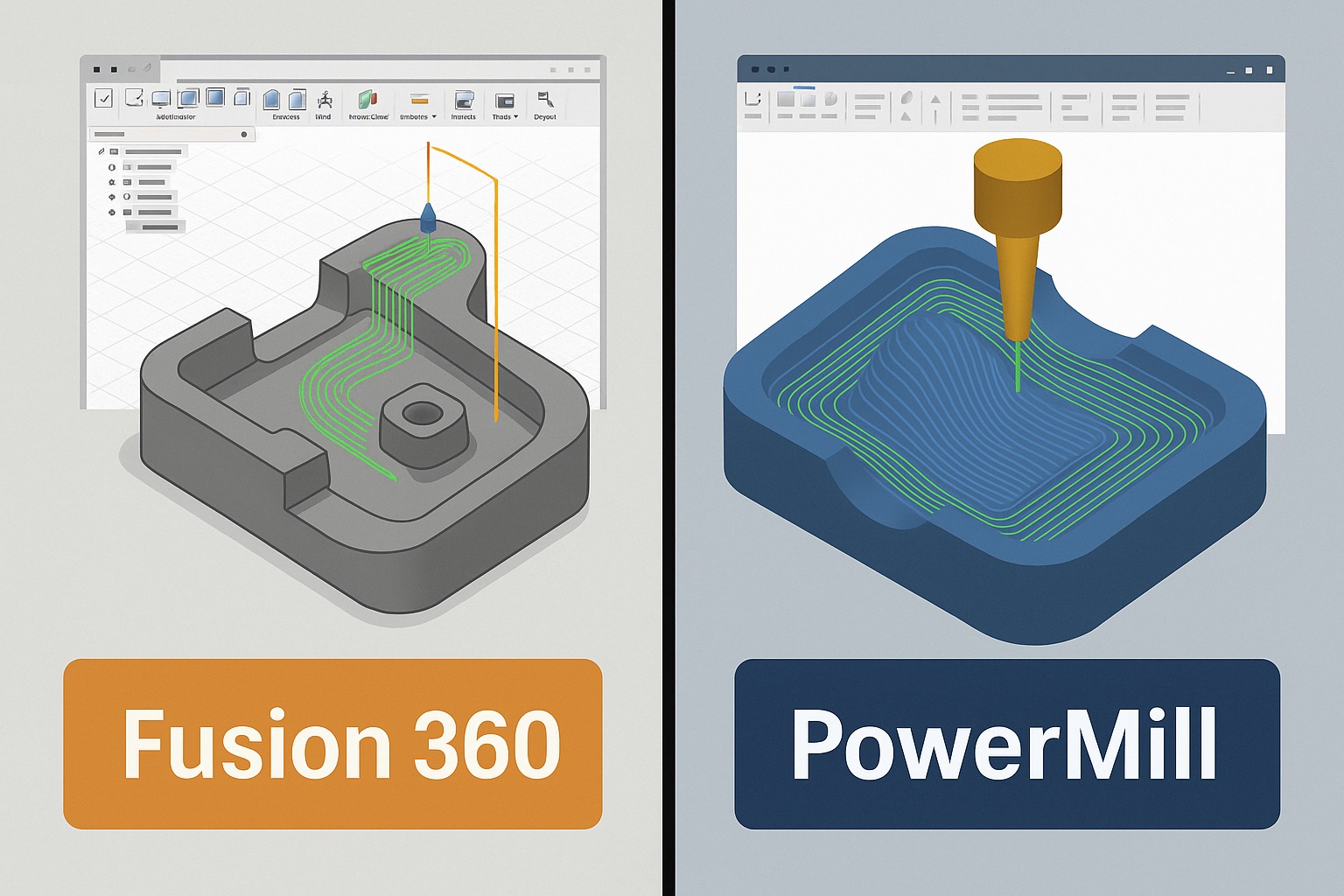Toggle visibility of the first browser tree item
Viewport: 1344px width, 896px height.
tap(112, 167)
